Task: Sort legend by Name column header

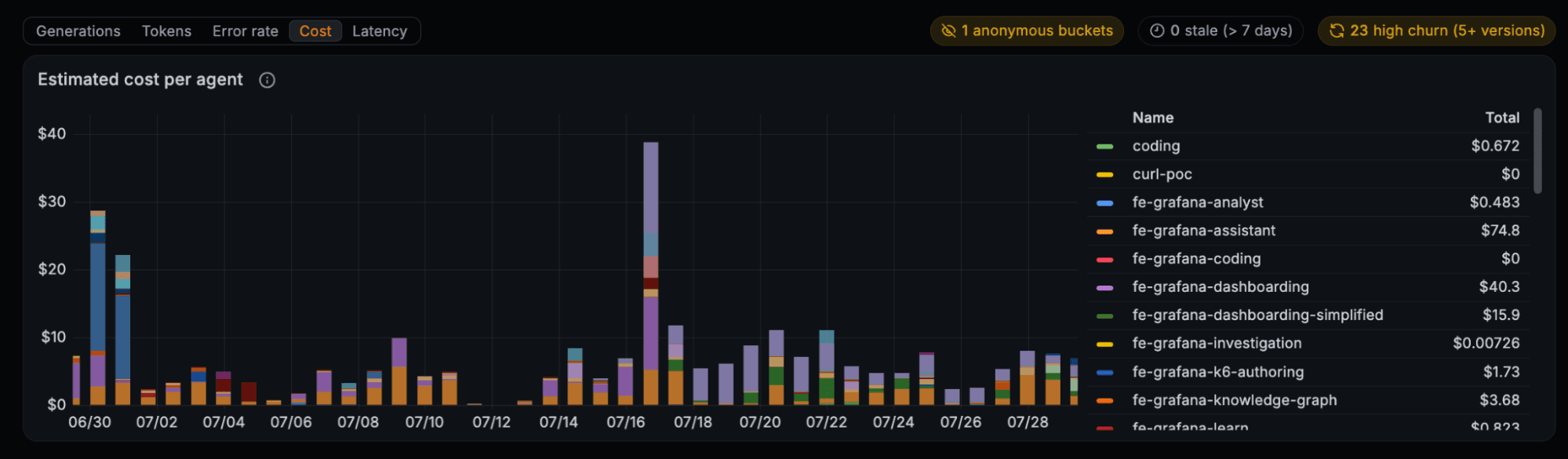Action: (x=1152, y=118)
